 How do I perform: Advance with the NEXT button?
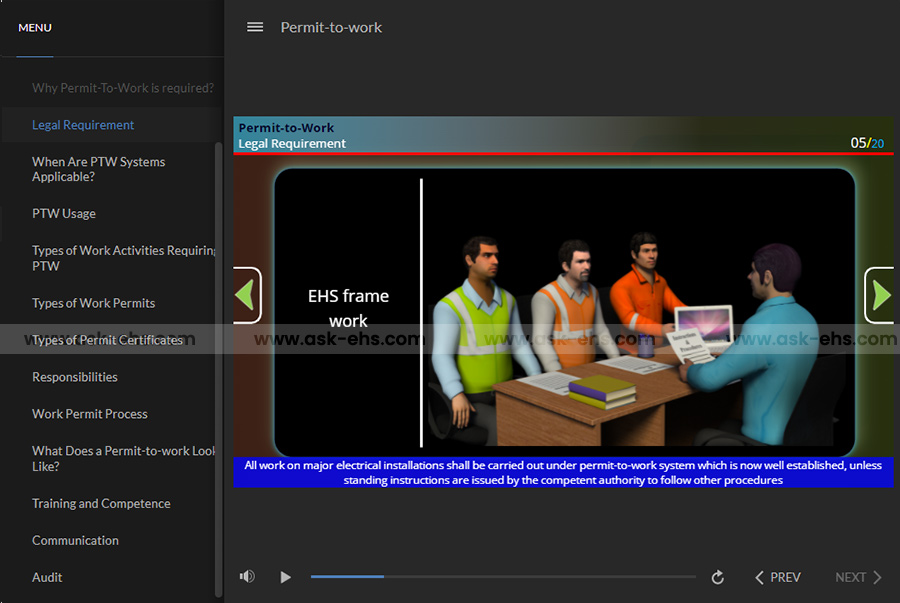858,577
